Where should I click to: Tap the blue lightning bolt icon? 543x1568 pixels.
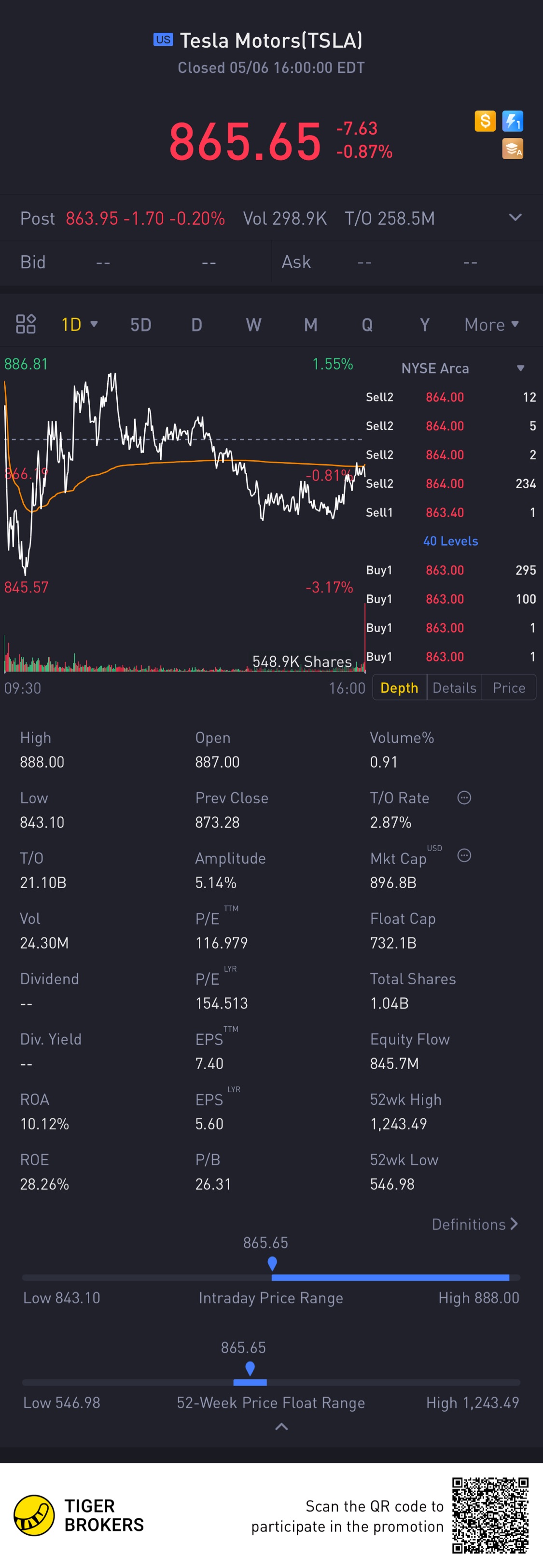tap(513, 121)
